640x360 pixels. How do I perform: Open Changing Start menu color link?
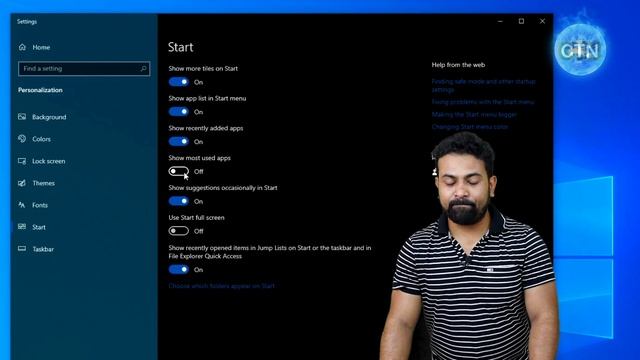point(470,127)
